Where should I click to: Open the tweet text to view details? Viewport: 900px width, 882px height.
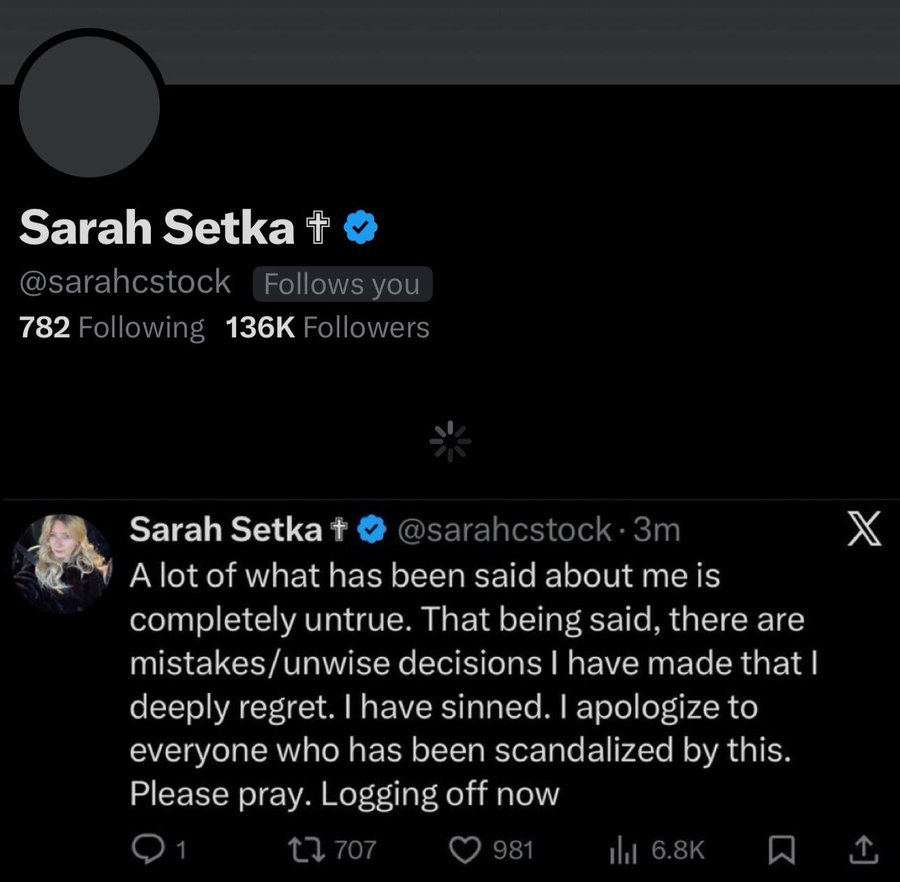point(460,685)
